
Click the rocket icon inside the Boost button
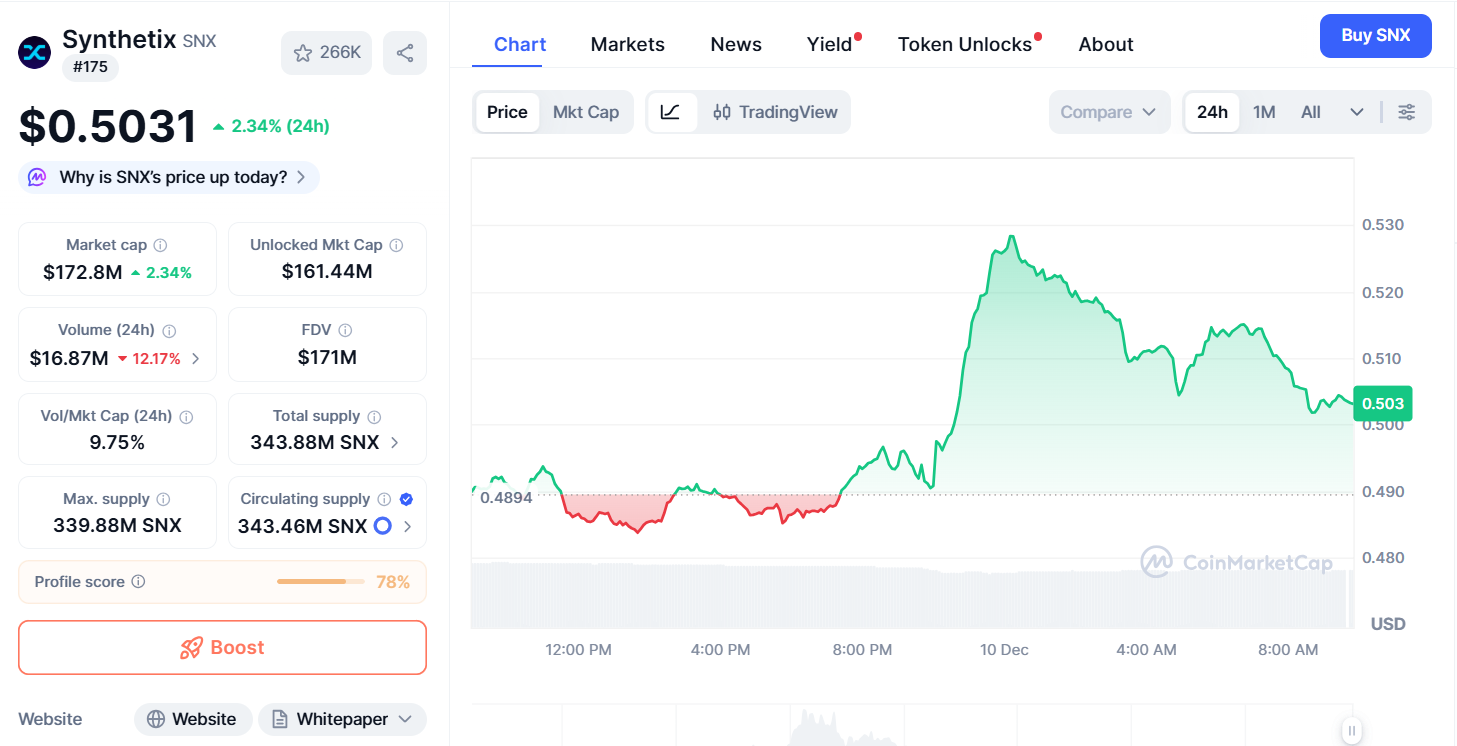click(189, 647)
